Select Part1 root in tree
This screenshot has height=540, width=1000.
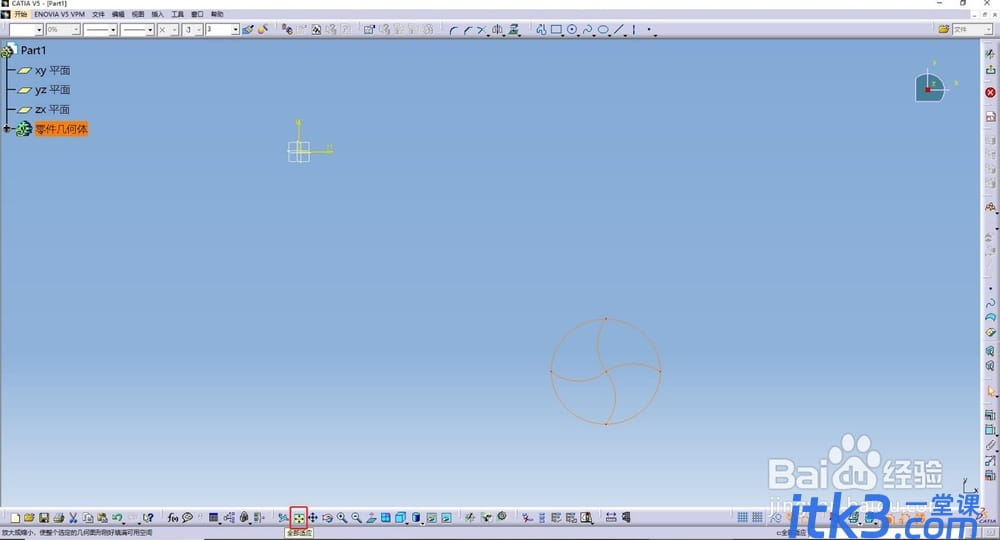click(33, 50)
